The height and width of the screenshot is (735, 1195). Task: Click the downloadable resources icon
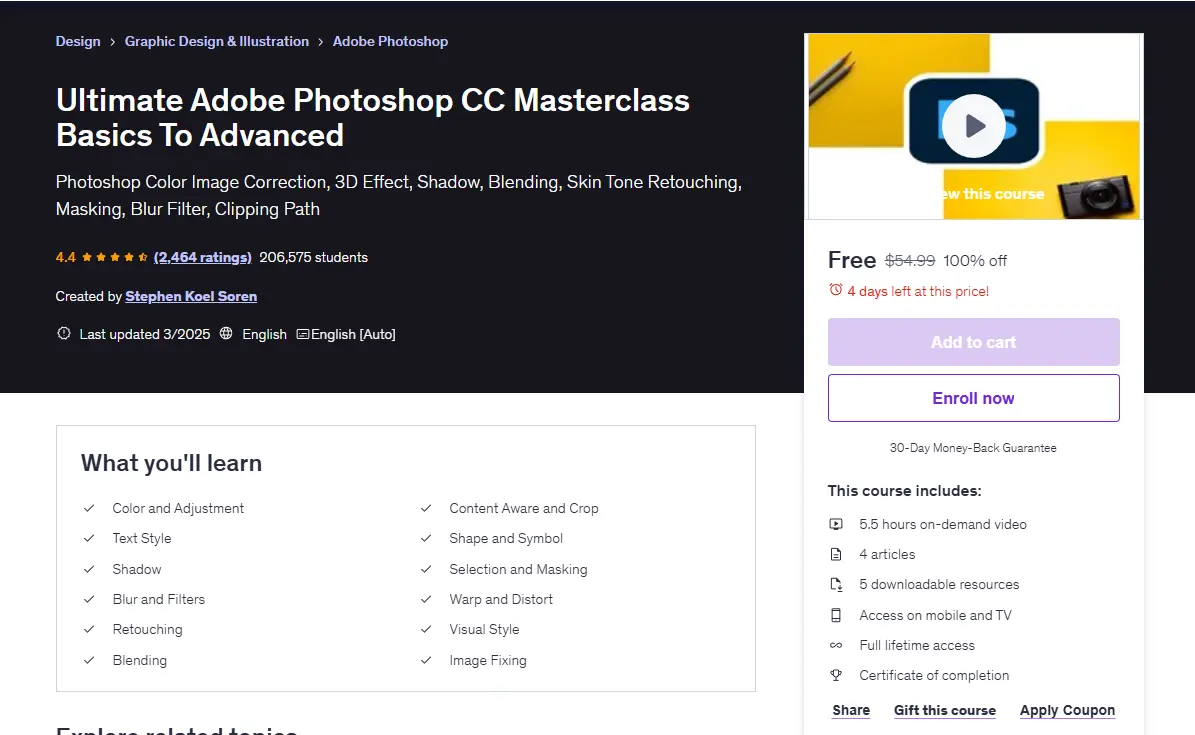(836, 585)
